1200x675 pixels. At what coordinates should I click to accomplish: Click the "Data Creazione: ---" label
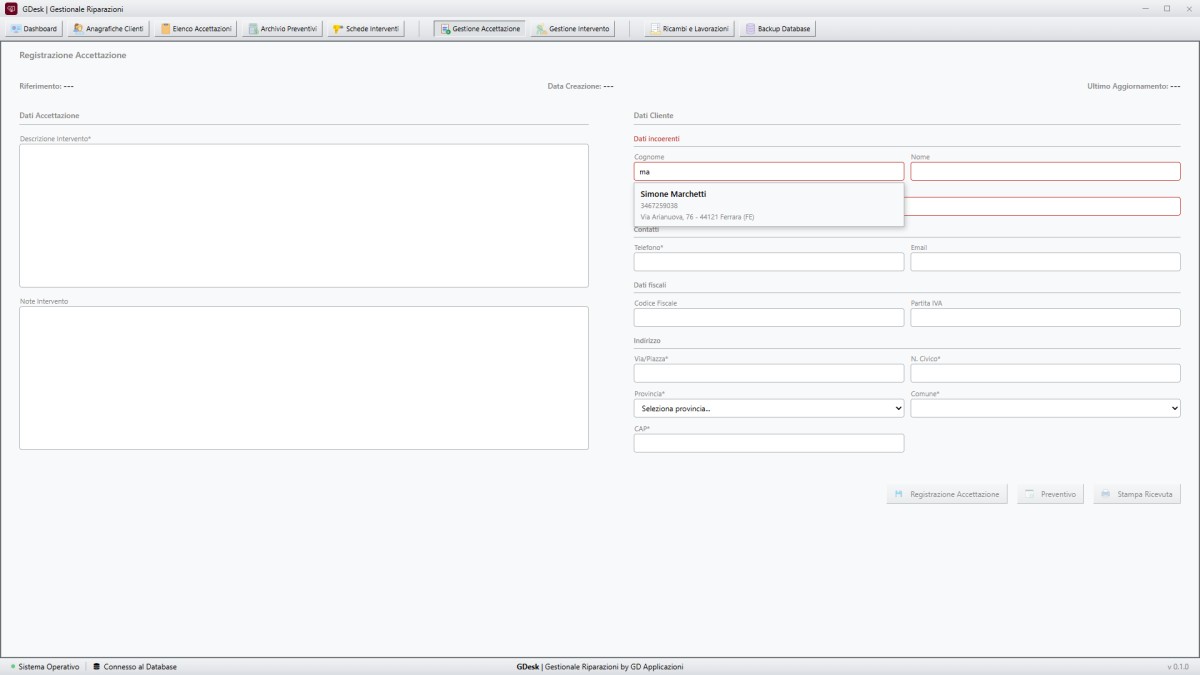click(580, 86)
